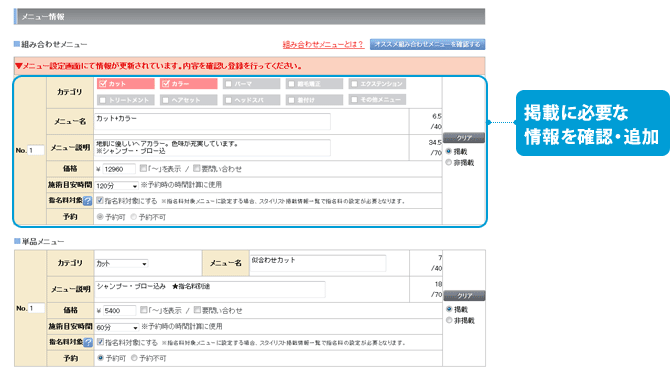Select 掲載 radio in 単品メニュー

click(x=449, y=309)
